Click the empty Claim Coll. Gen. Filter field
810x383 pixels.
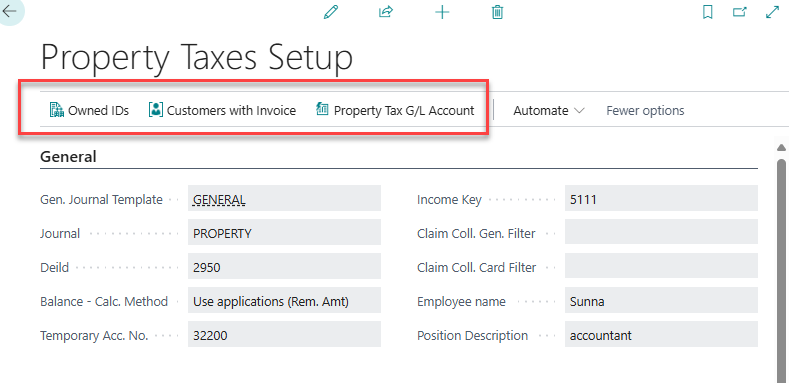point(661,234)
